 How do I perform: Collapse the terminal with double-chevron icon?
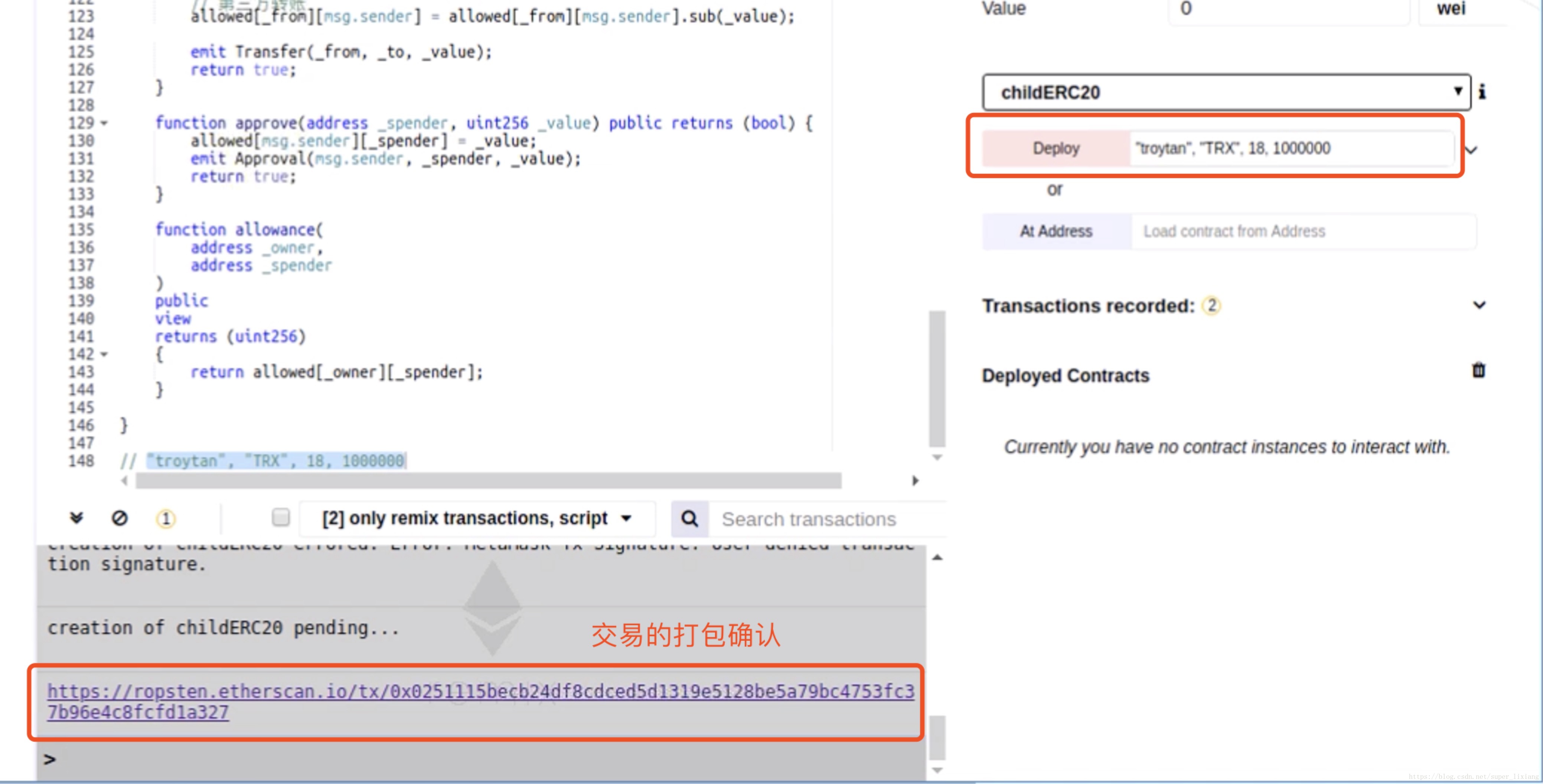[76, 517]
